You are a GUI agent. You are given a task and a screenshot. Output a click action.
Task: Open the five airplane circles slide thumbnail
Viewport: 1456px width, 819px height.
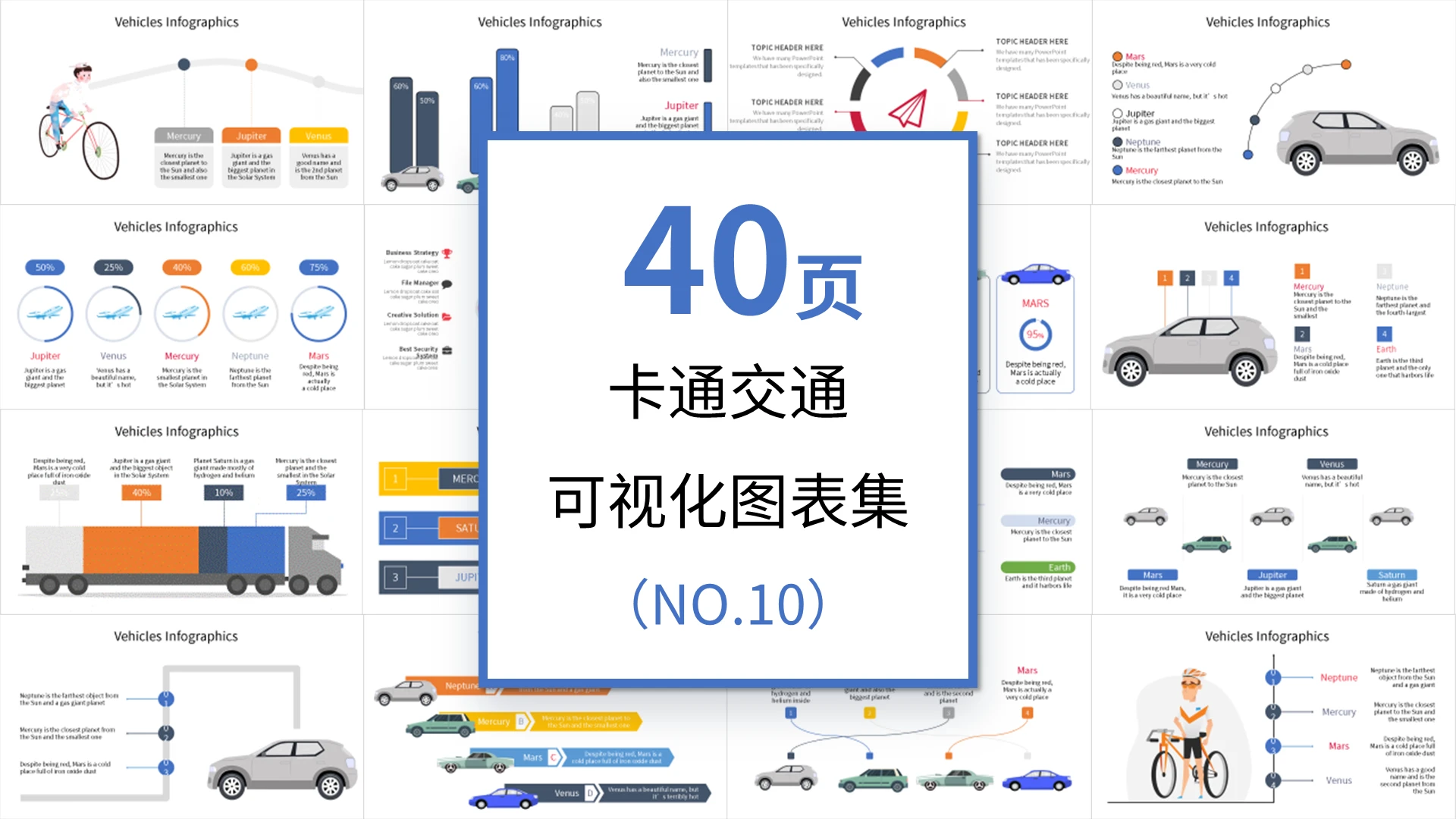click(x=182, y=307)
